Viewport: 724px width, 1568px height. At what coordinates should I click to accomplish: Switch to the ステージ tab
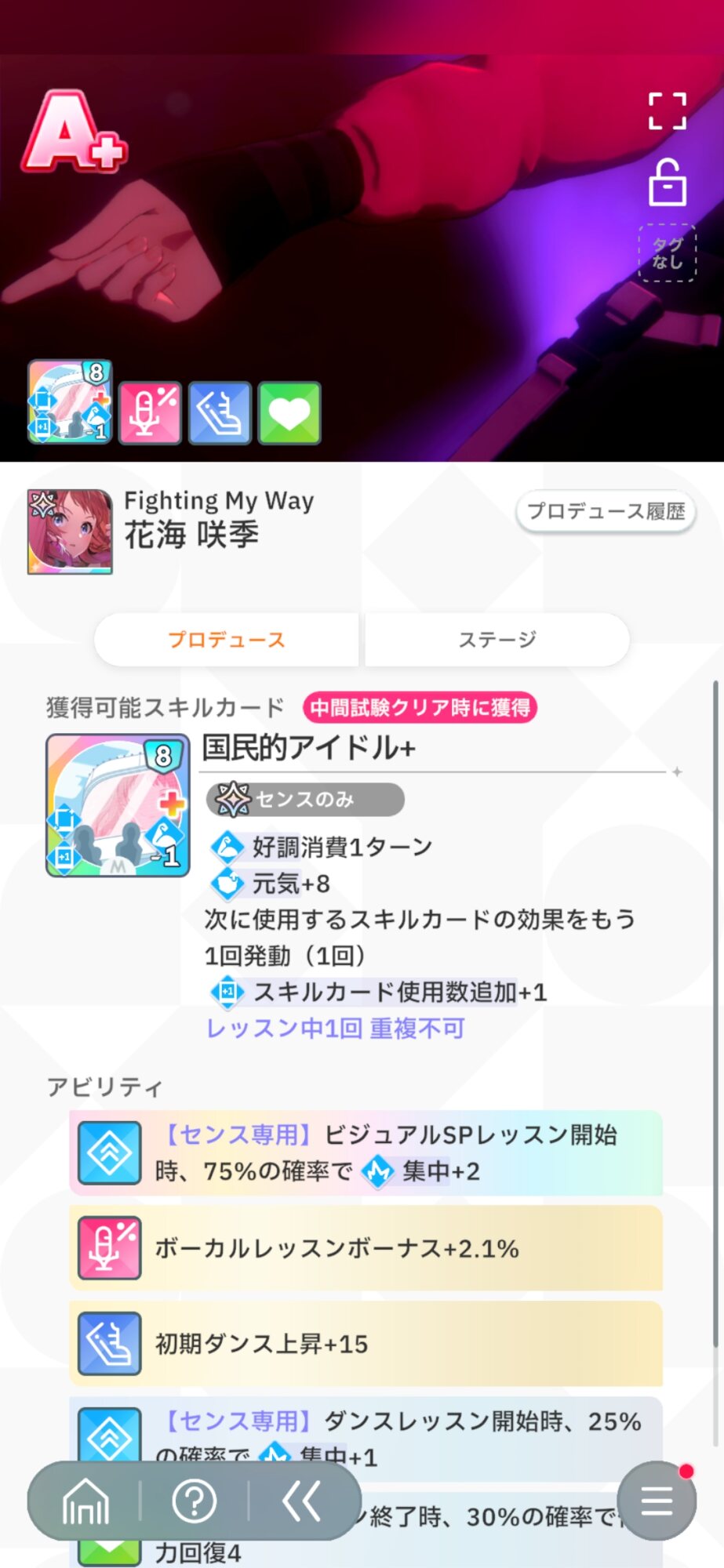coord(497,640)
